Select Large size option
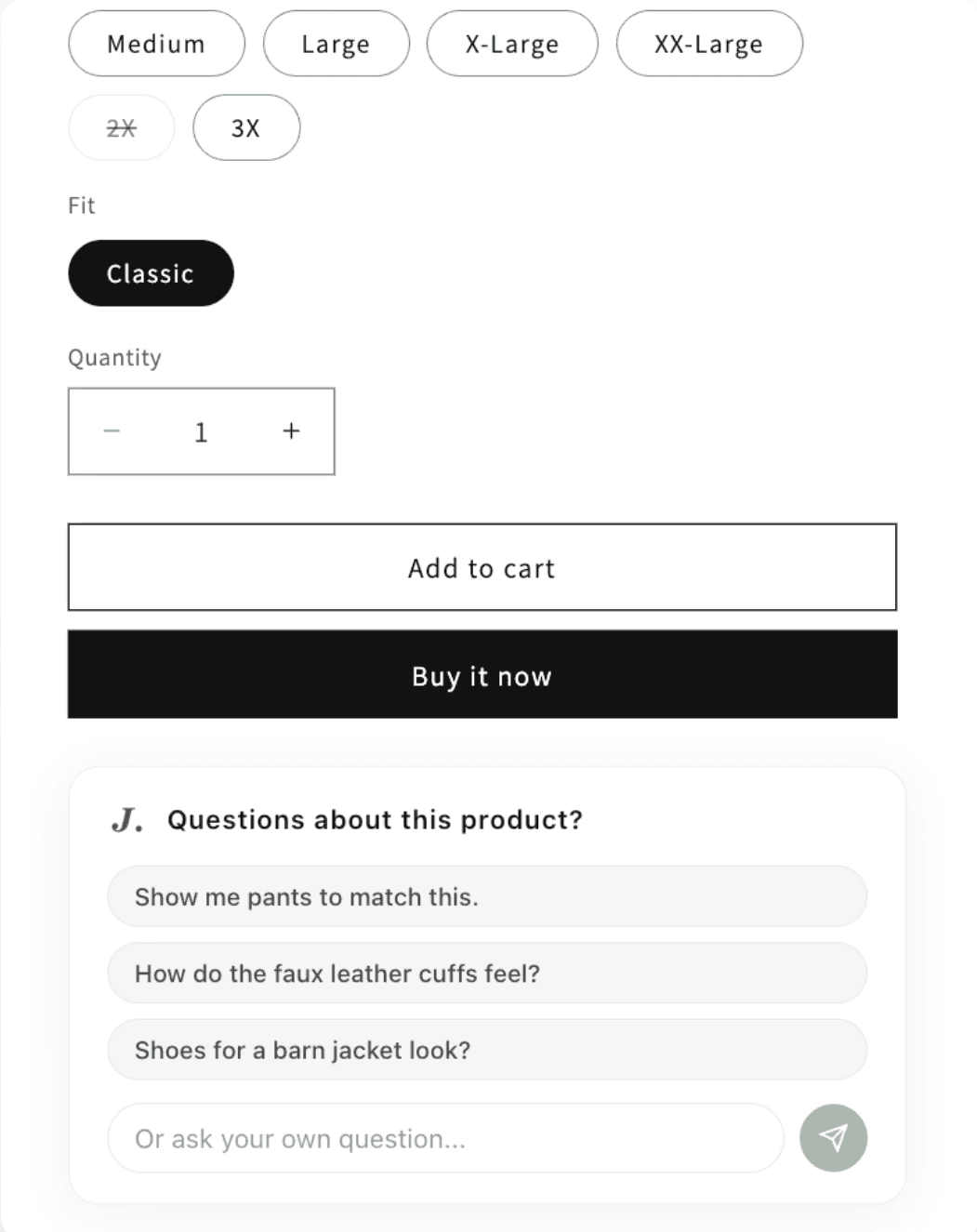 coord(336,44)
